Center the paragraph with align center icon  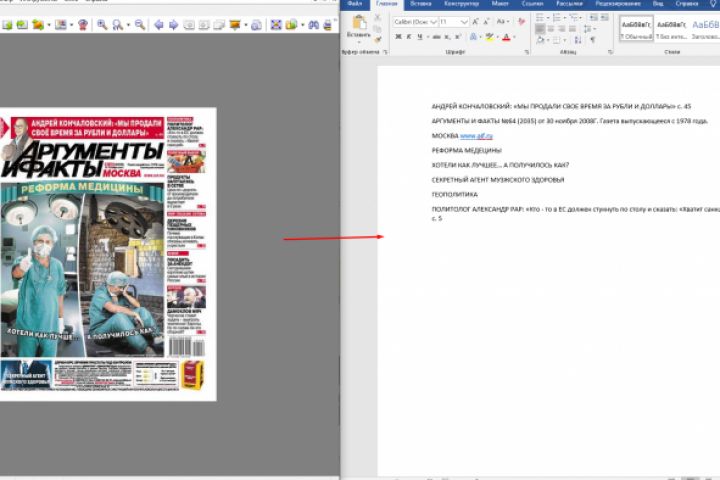coord(551,28)
